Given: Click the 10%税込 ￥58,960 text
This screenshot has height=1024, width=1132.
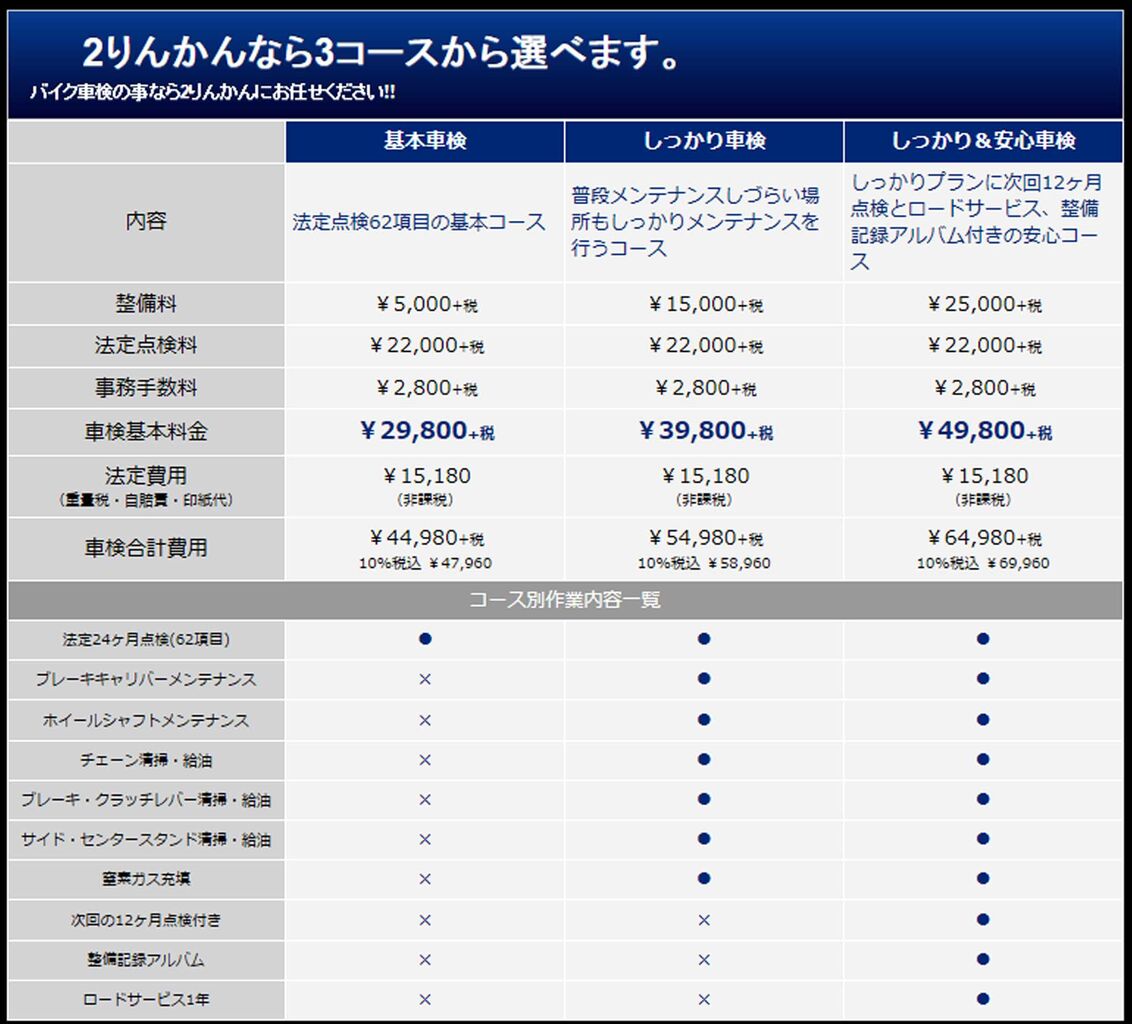Looking at the screenshot, I should click(704, 563).
